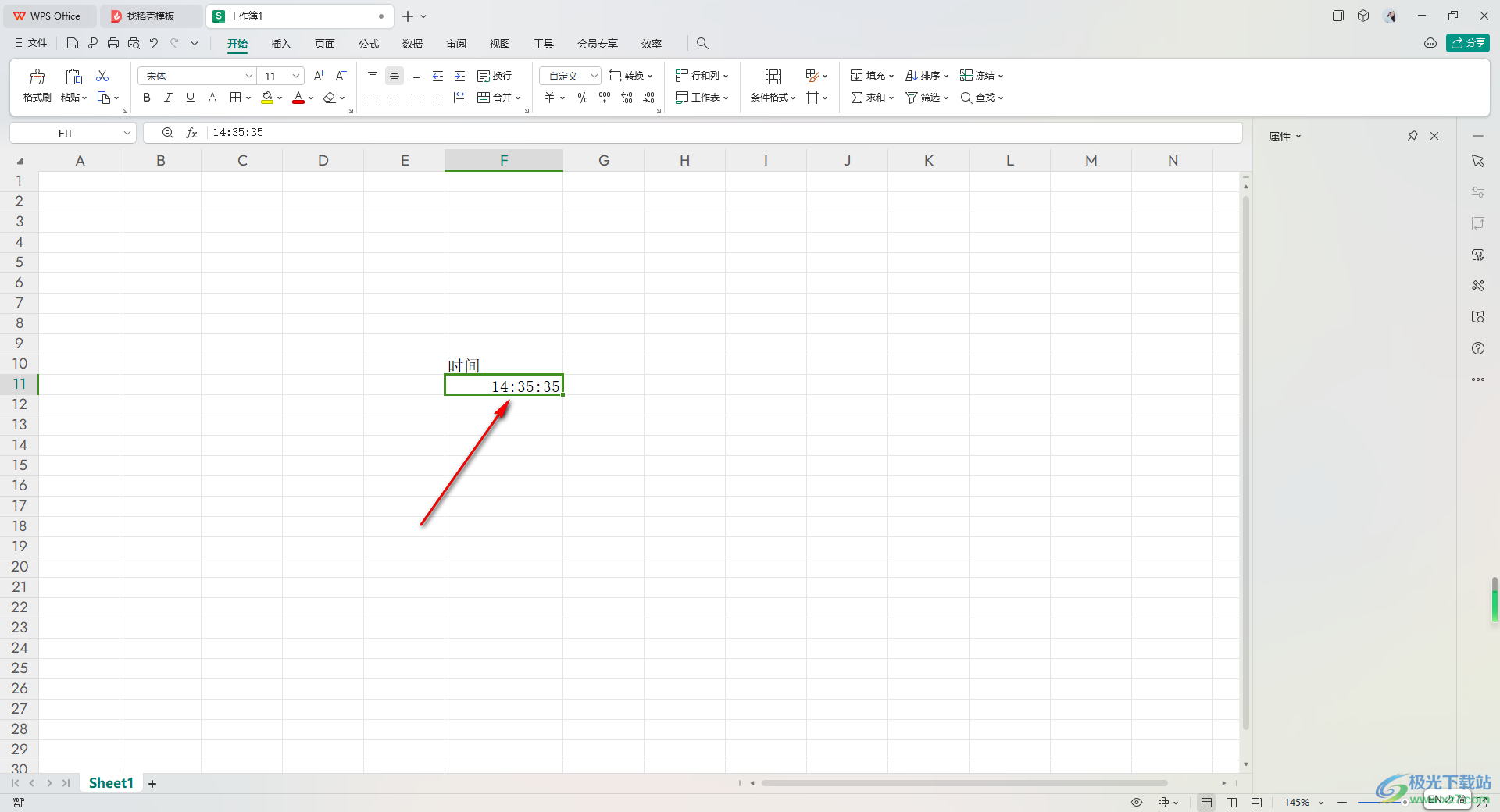This screenshot has height=812, width=1500.
Task: Click the filter 筛选 button
Action: [927, 98]
